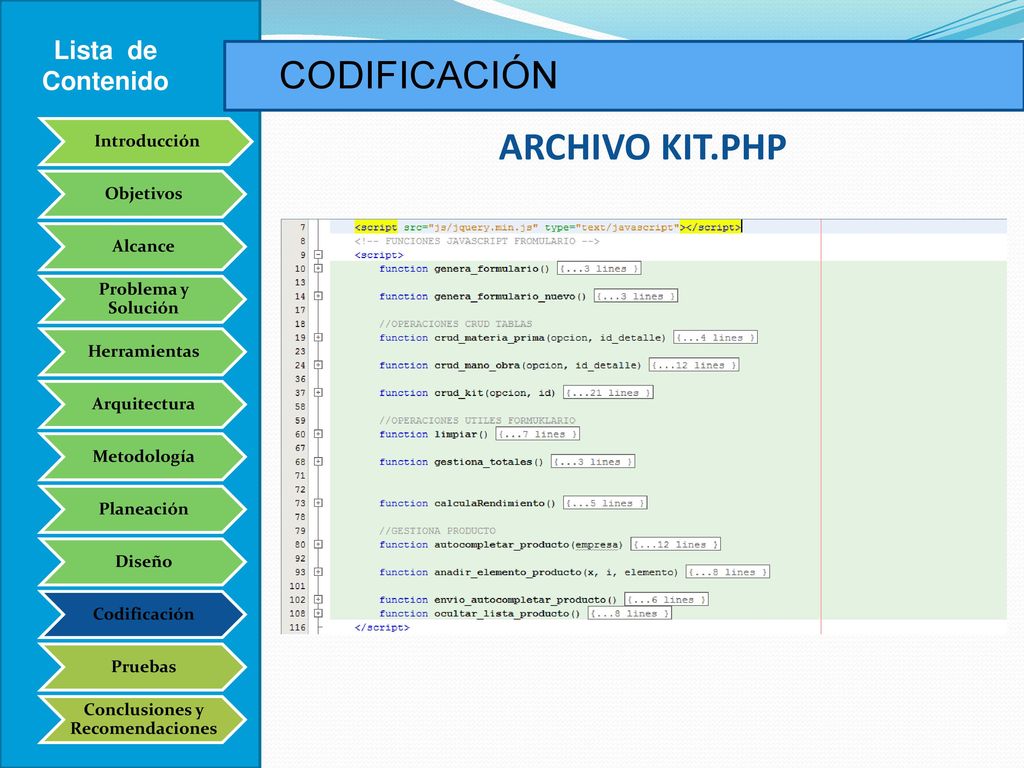
Task: Click the ARCHIVO KIT.PHP heading
Action: tap(642, 147)
